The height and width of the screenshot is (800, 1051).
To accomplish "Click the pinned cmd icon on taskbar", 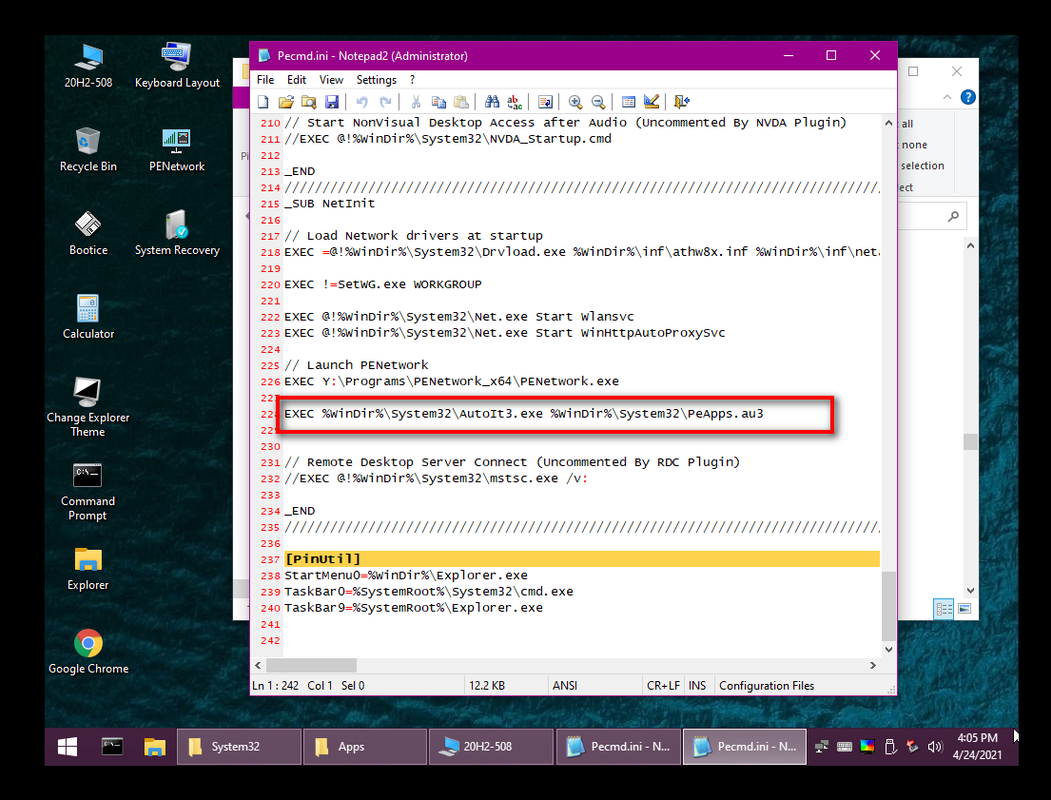I will coord(112,746).
